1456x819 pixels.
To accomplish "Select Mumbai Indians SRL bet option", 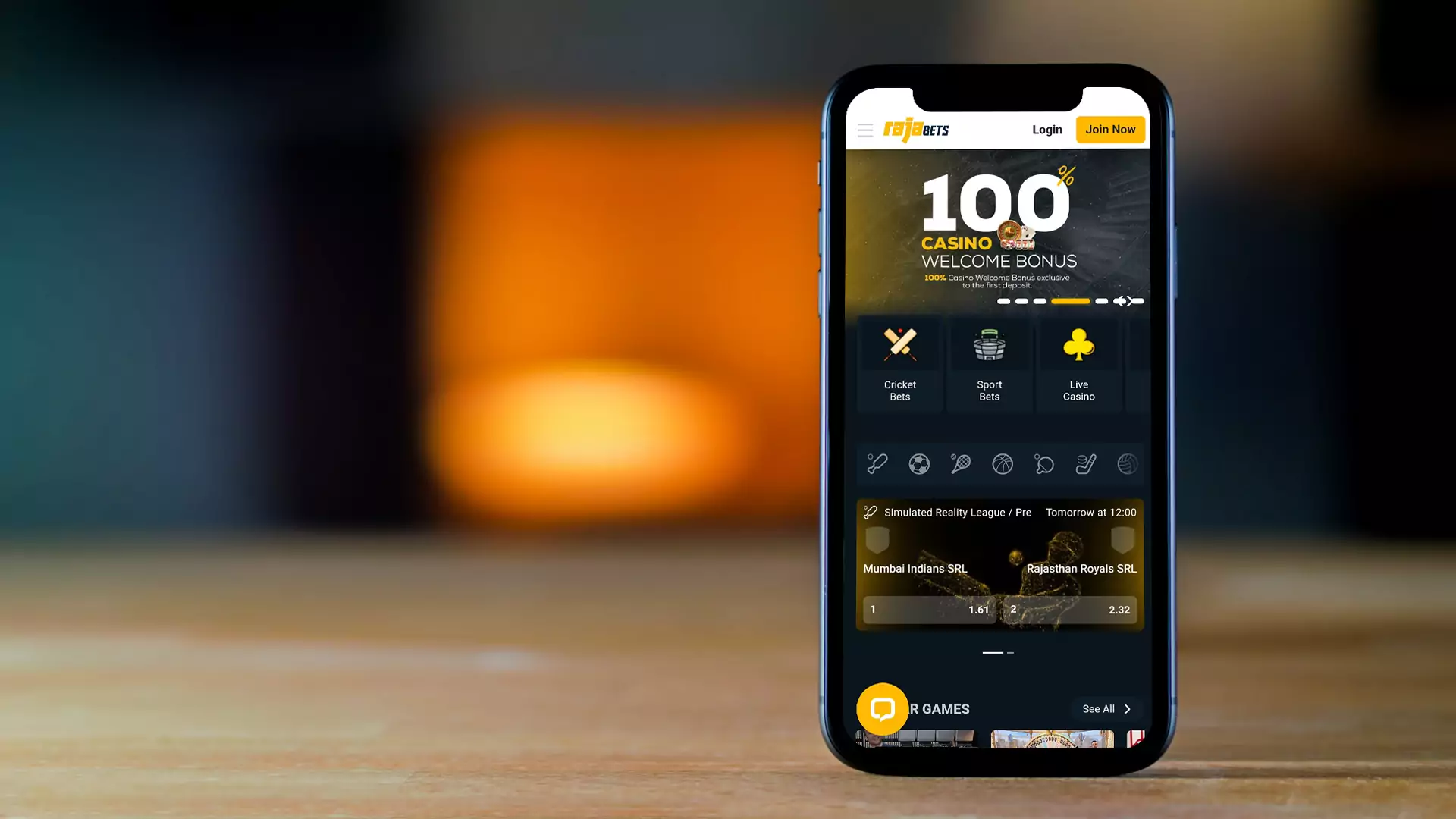I will tap(927, 609).
